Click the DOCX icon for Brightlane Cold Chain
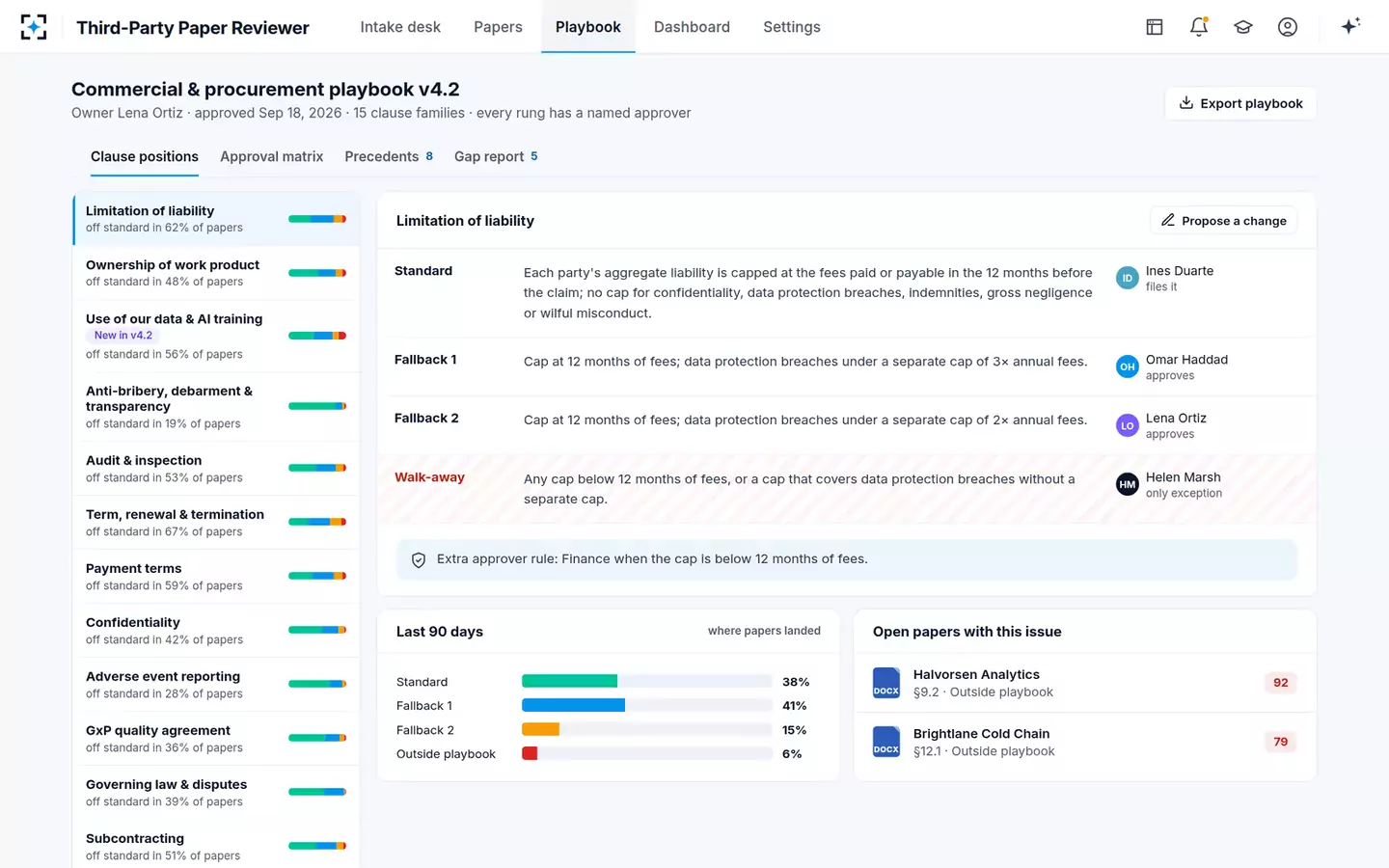The image size is (1389, 868). coord(886,742)
